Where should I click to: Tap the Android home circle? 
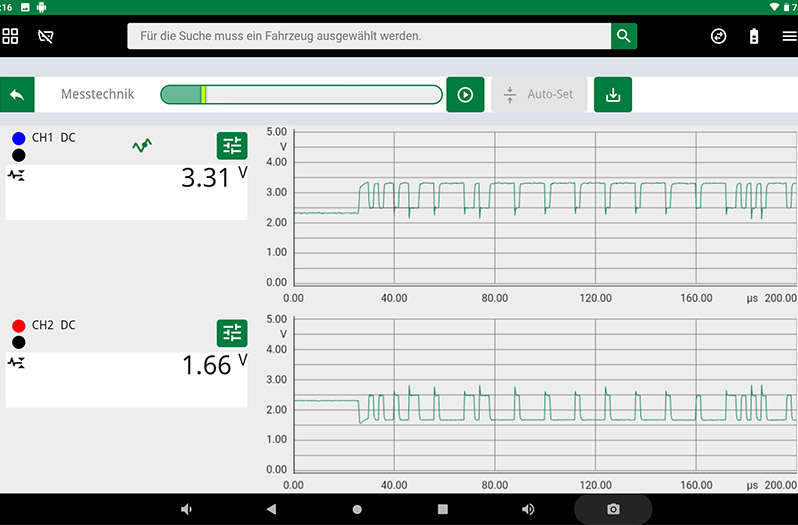click(x=357, y=509)
